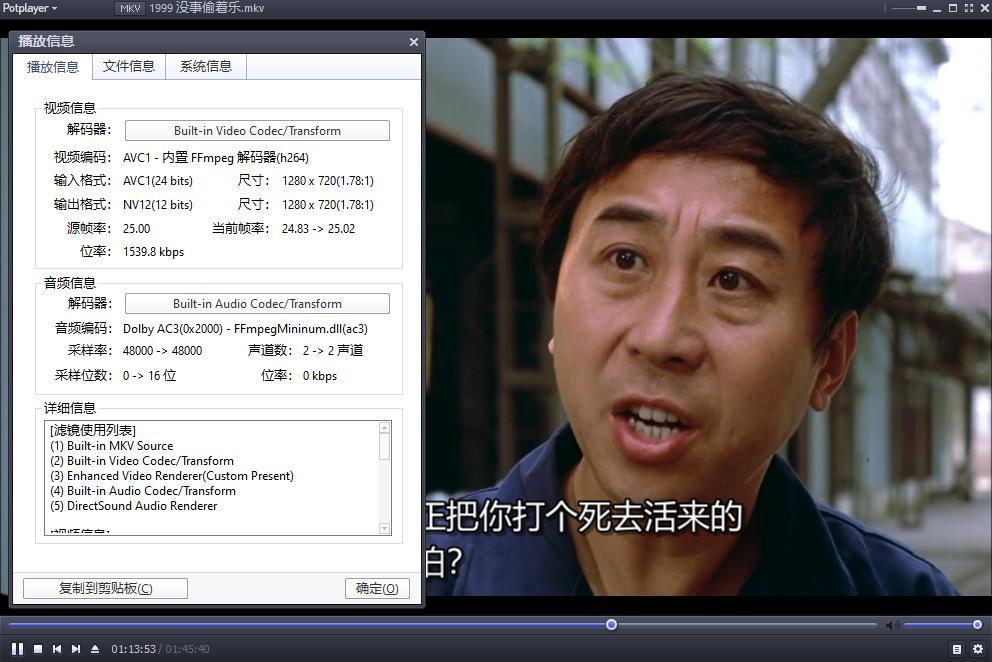Click the Built-in Audio Codec/Transform button

coord(257,304)
